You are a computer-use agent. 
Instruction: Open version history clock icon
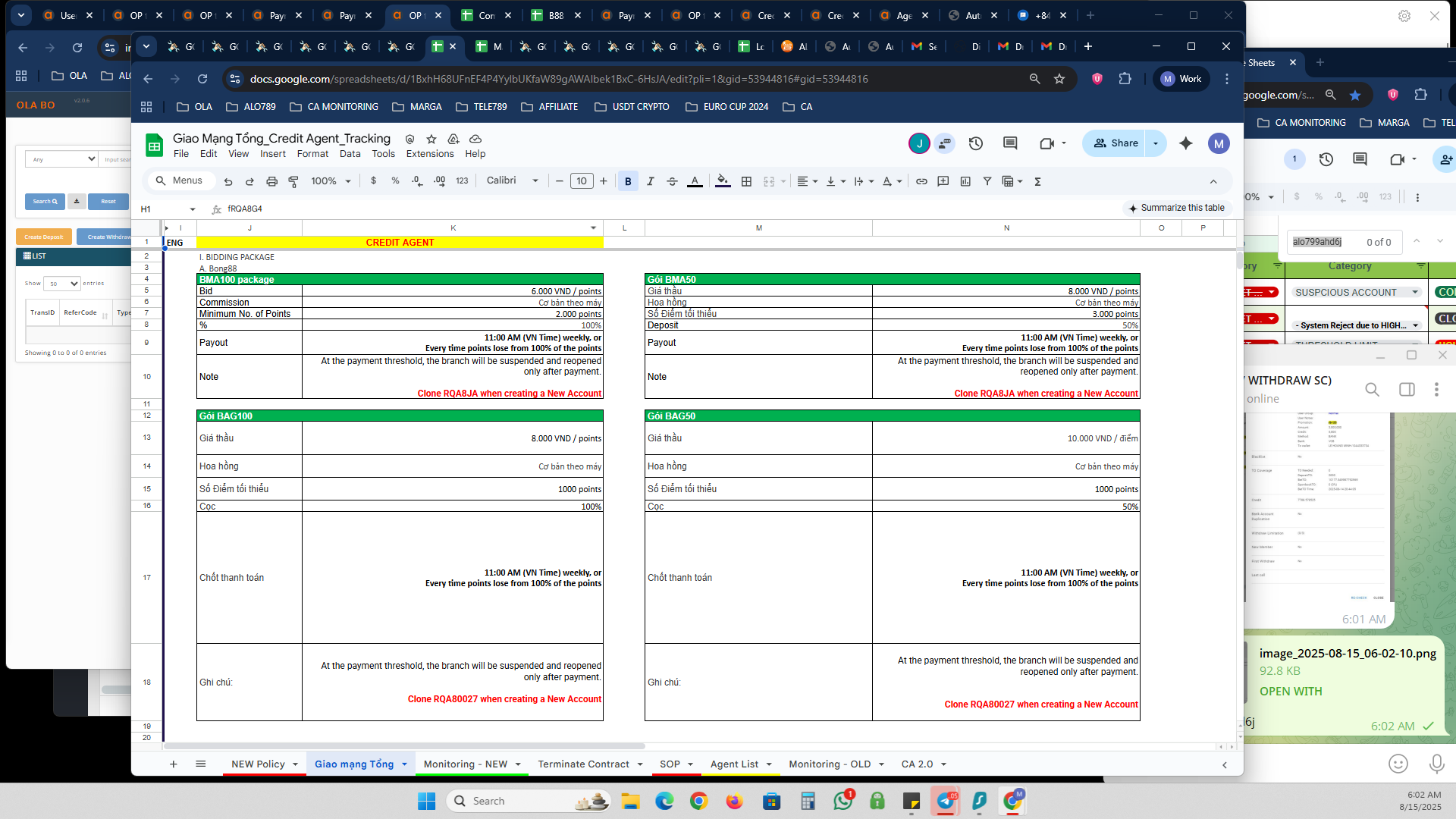pos(976,143)
